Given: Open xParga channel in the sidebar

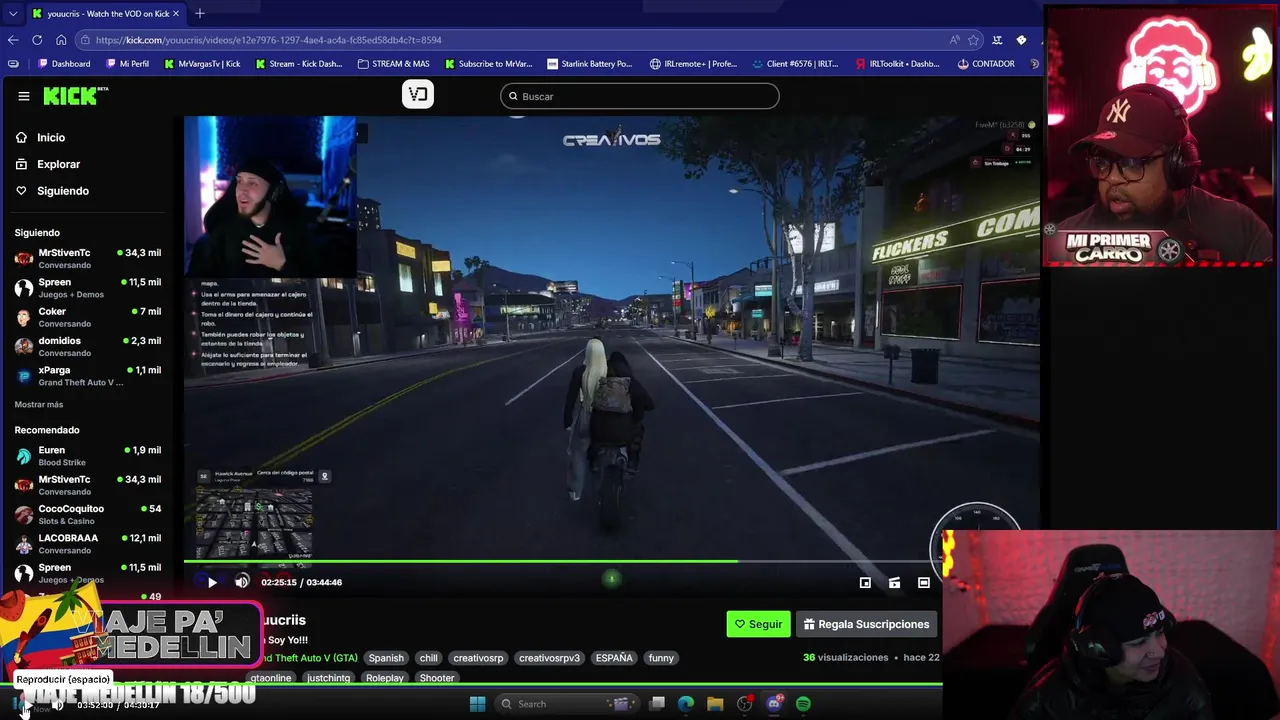Looking at the screenshot, I should pos(88,376).
